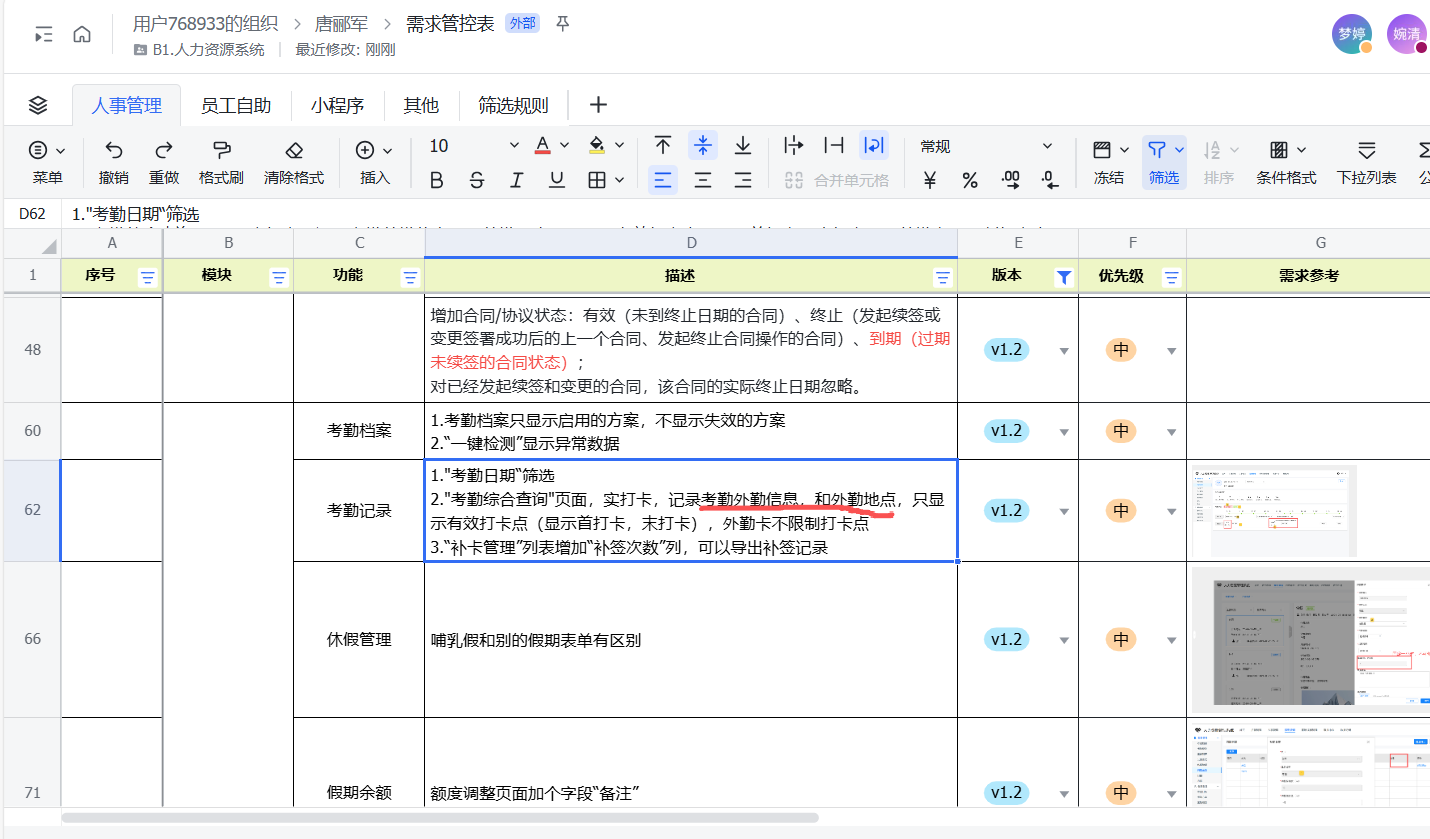Toggle text wrap button in toolbar
This screenshot has height=839, width=1430.
[874, 146]
